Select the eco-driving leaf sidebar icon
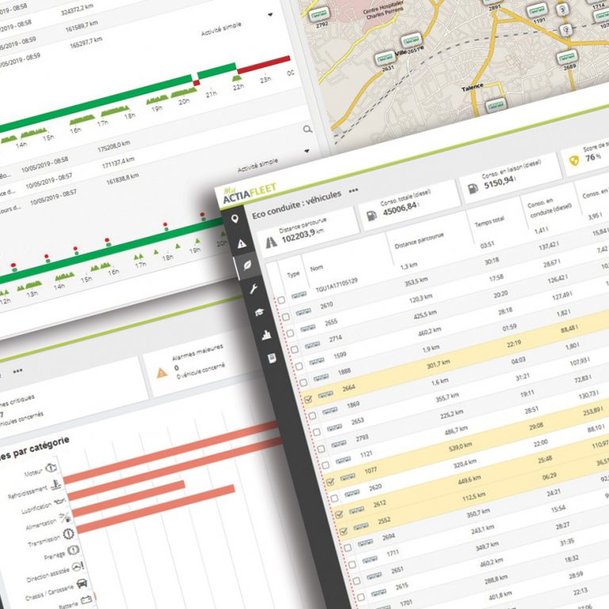 point(247,265)
